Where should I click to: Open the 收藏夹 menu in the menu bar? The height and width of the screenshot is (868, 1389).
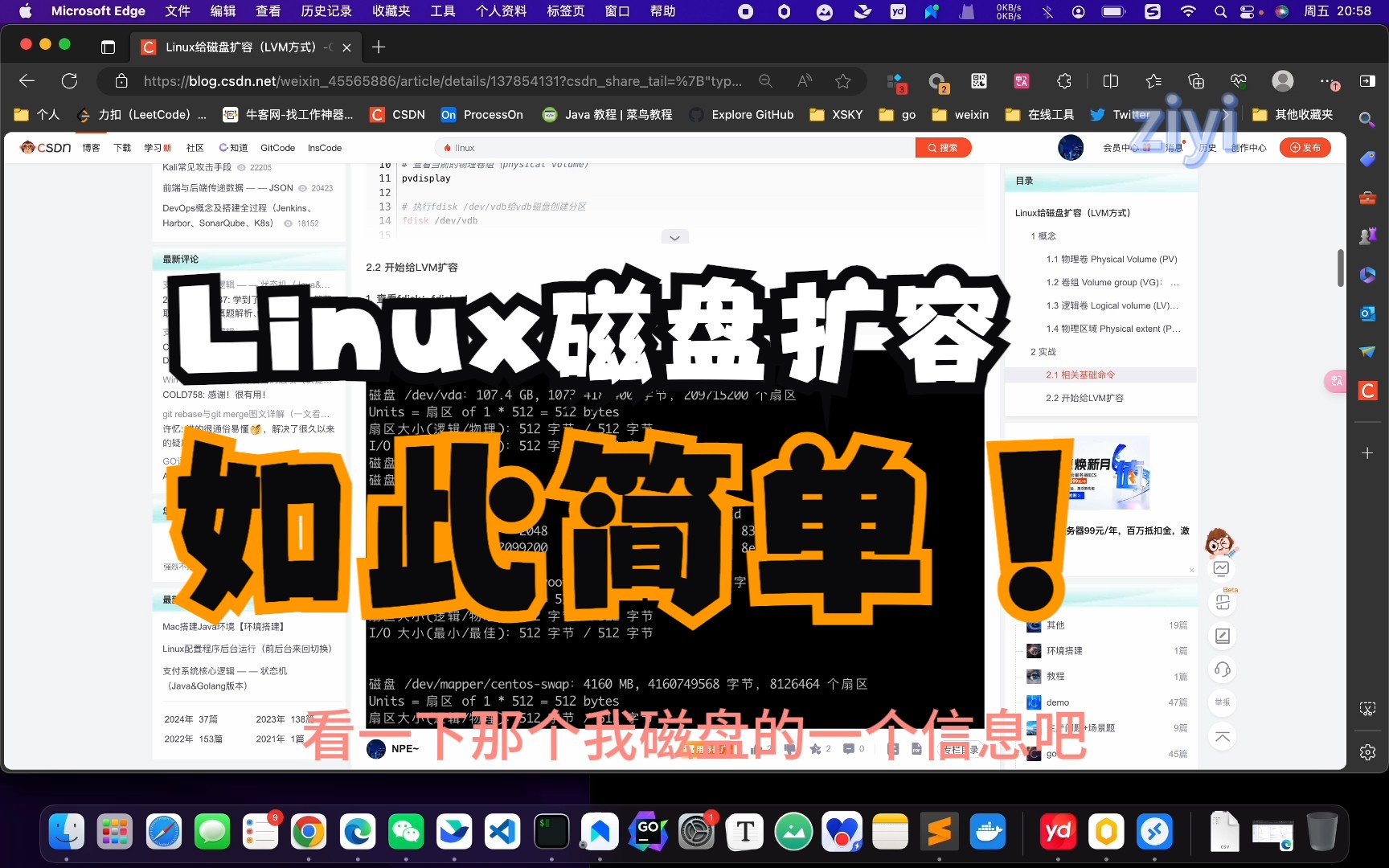(x=391, y=11)
